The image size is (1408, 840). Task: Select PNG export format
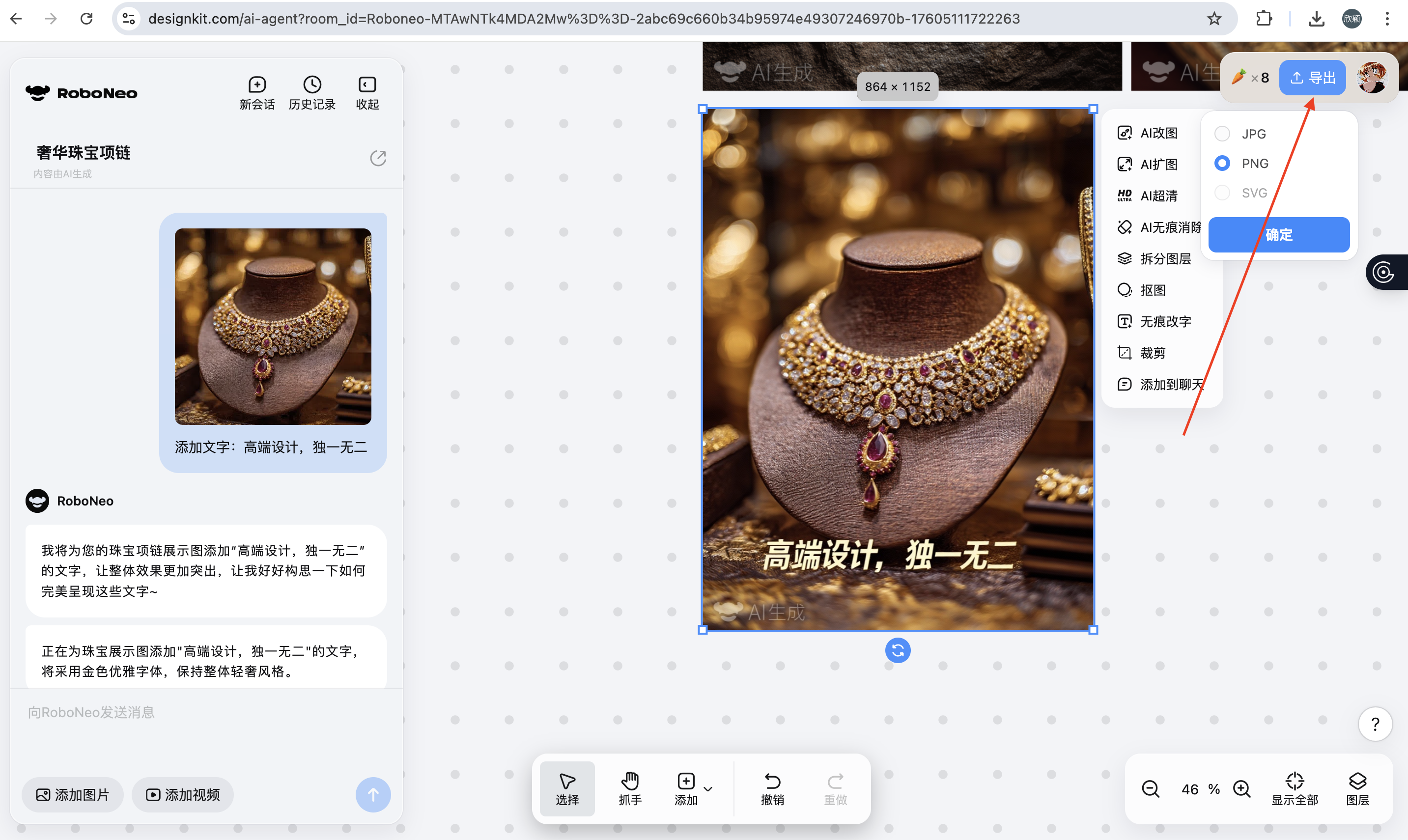click(1222, 163)
